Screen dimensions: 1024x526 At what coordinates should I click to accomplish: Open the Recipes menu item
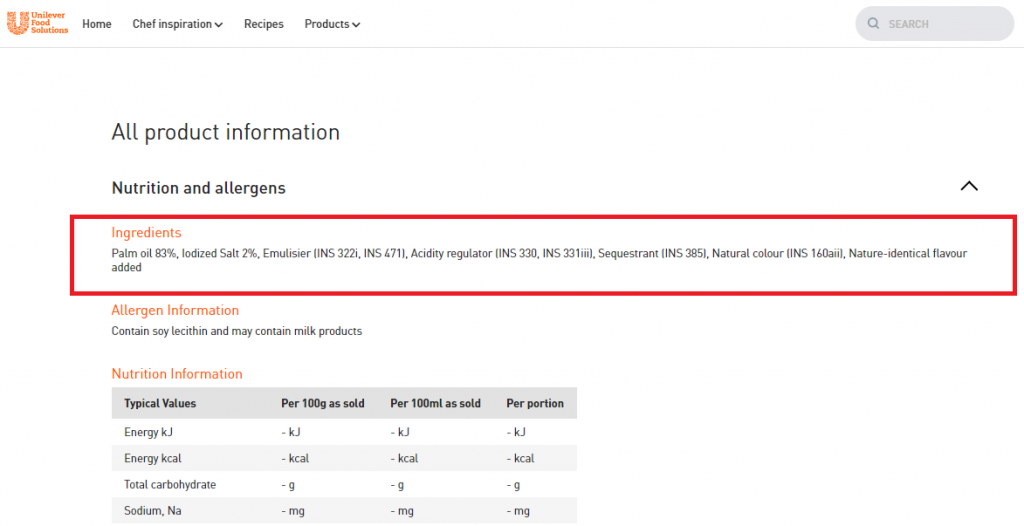click(x=264, y=24)
